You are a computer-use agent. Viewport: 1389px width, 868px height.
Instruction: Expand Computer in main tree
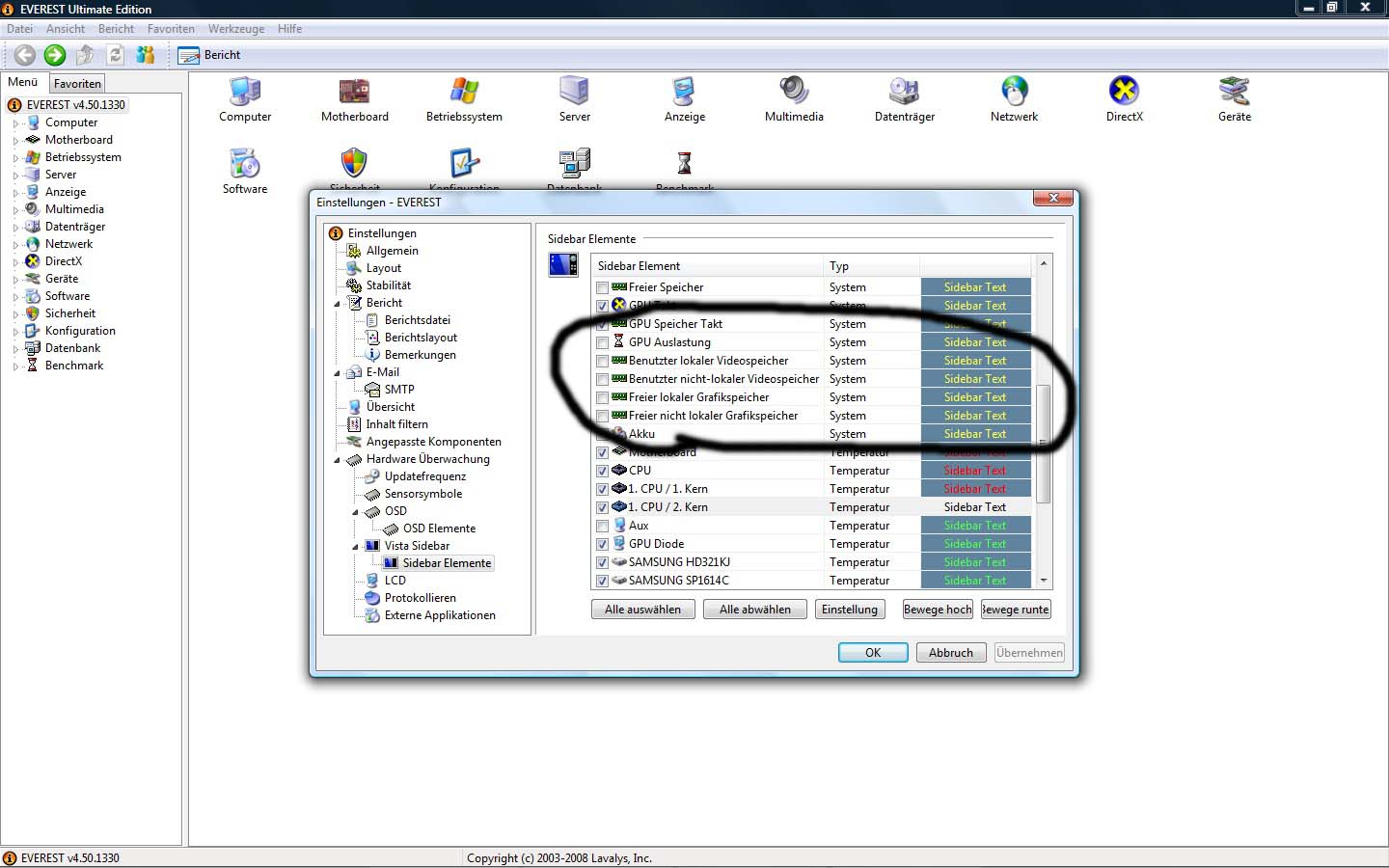[x=15, y=123]
